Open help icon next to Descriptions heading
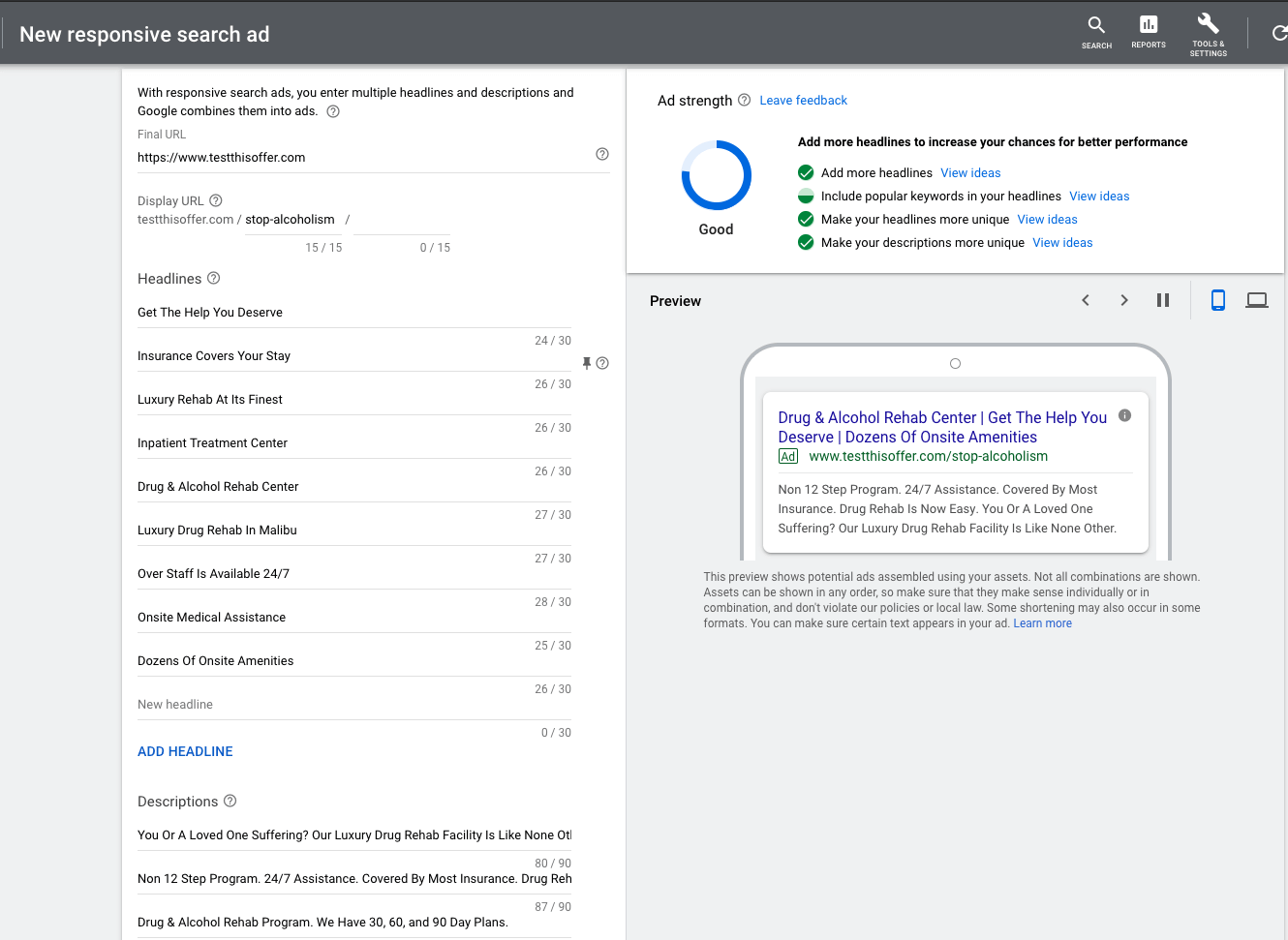This screenshot has width=1288, height=940. (x=230, y=801)
